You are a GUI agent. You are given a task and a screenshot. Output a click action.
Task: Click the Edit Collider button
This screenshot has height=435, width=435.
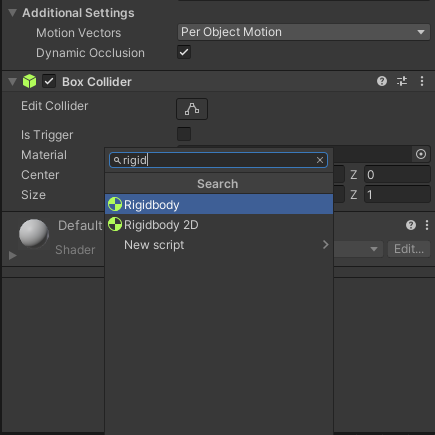[192, 109]
